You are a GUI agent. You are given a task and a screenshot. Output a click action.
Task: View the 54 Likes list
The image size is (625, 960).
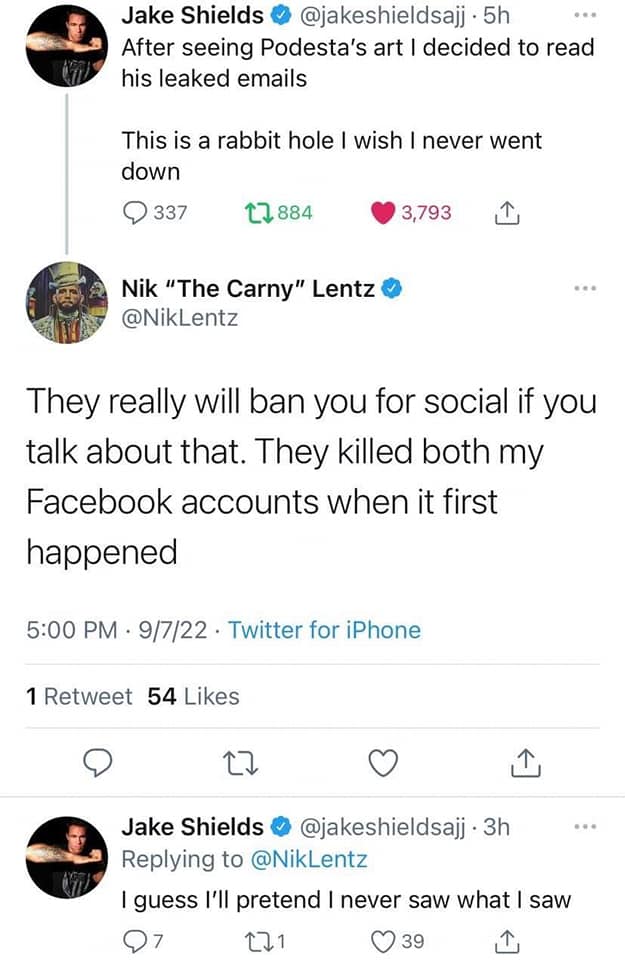coord(193,696)
